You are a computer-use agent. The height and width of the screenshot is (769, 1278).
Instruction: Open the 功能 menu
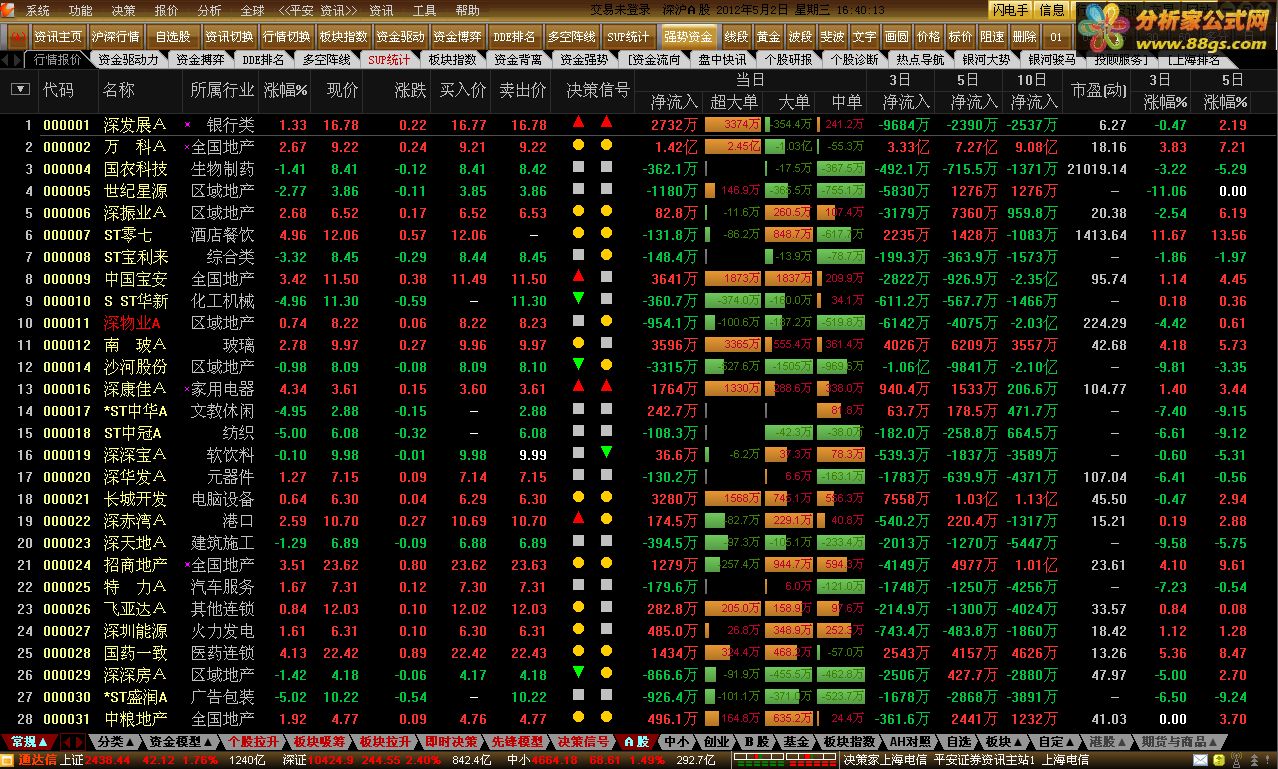coord(81,10)
